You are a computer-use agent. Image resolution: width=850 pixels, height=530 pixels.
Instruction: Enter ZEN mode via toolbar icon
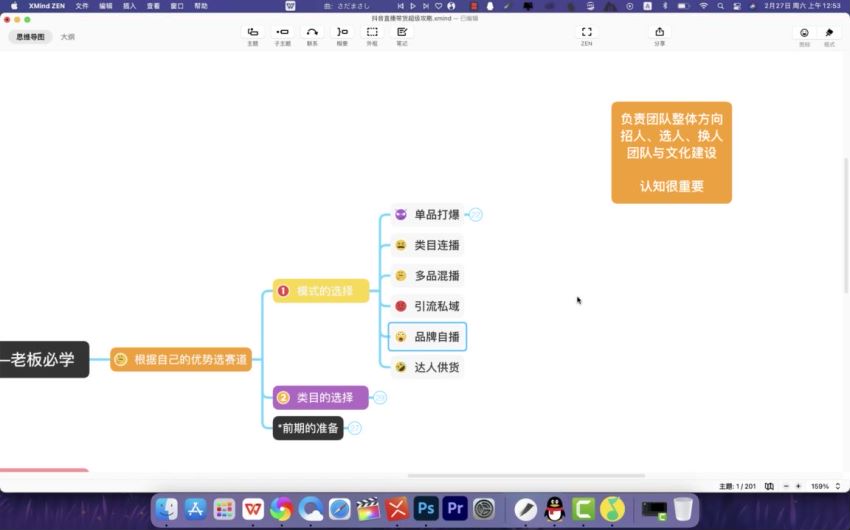(587, 32)
